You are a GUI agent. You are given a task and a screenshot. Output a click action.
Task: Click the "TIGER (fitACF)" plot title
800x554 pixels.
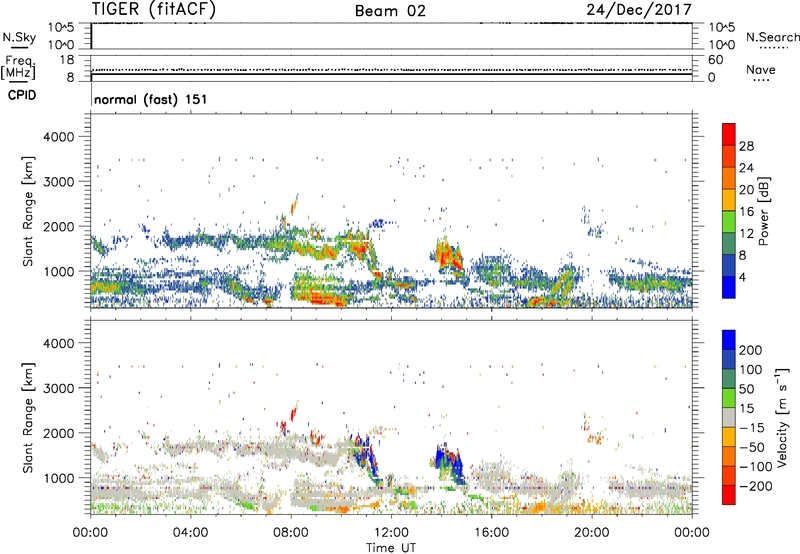(154, 9)
